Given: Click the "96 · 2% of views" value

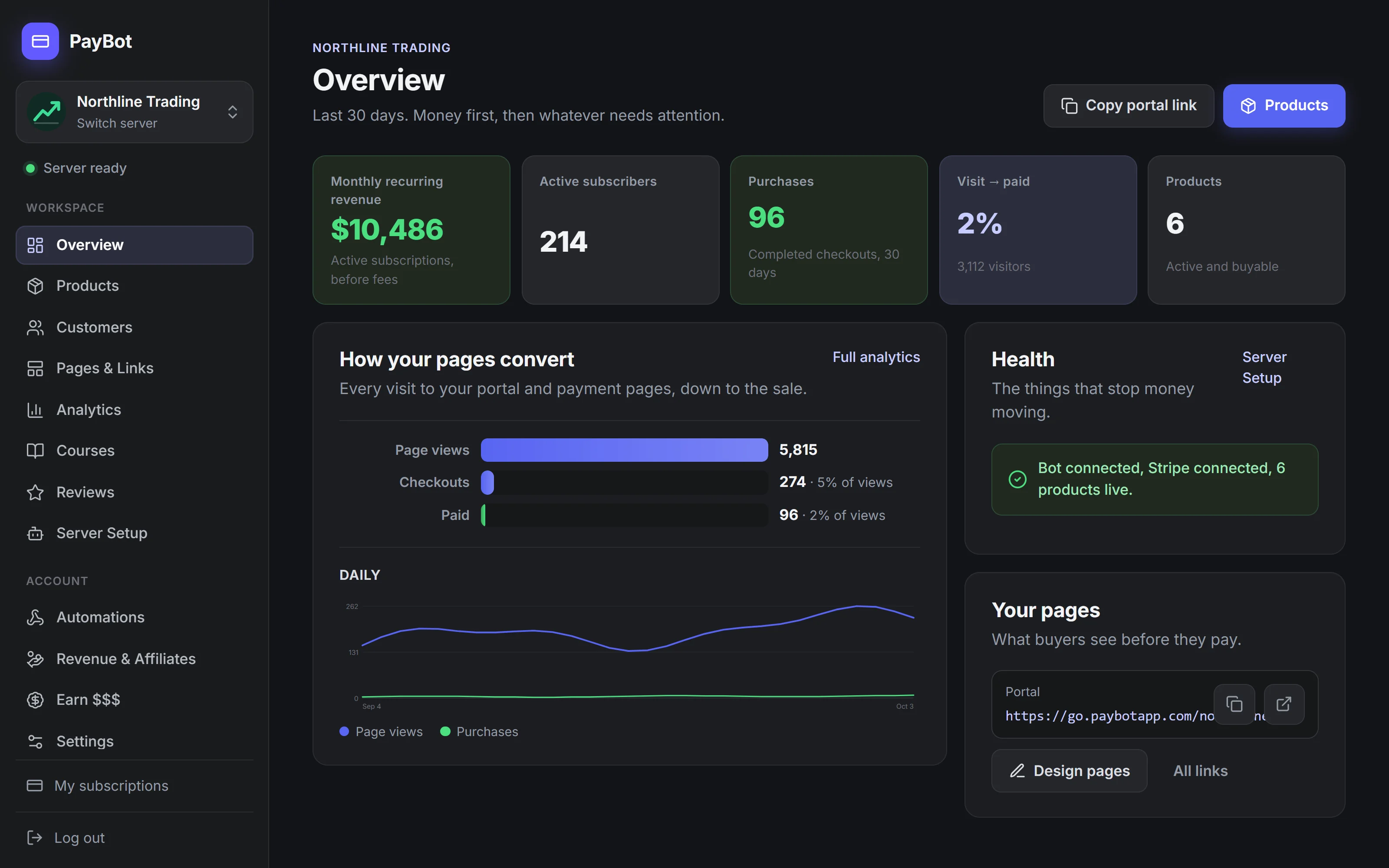Looking at the screenshot, I should click(x=832, y=516).
